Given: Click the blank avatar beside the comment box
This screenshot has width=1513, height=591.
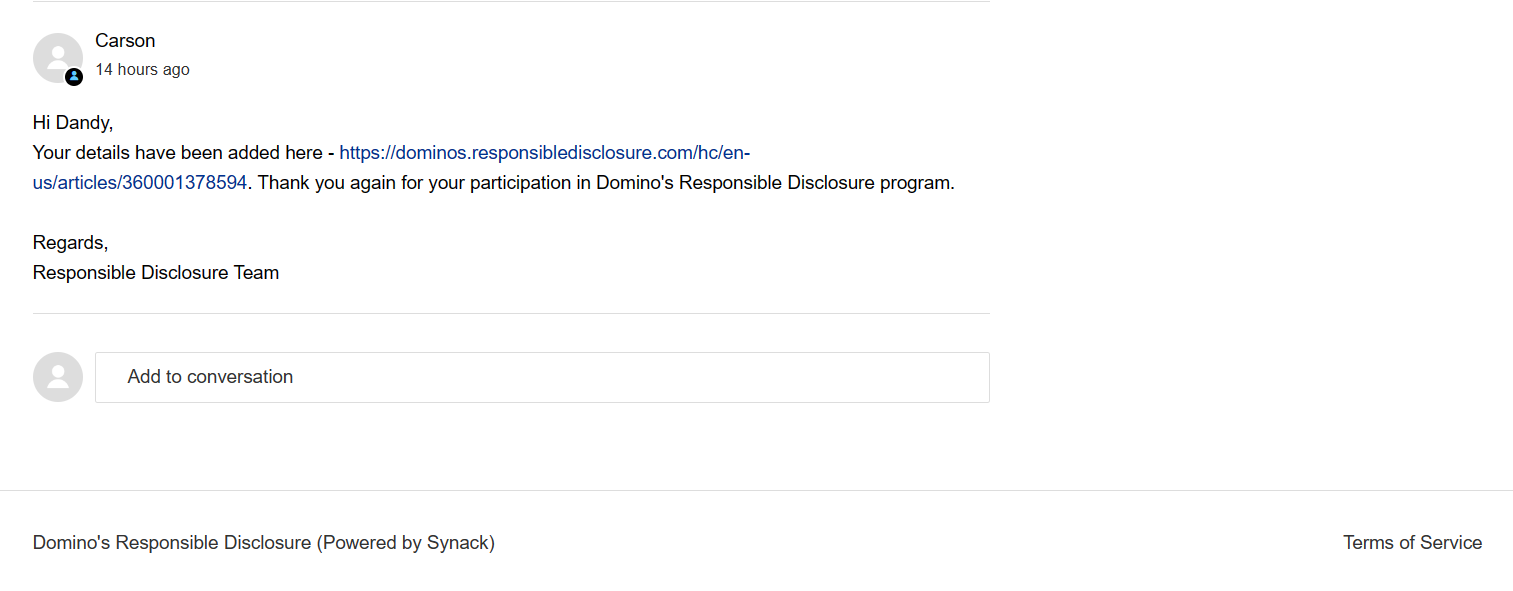Looking at the screenshot, I should (x=58, y=377).
